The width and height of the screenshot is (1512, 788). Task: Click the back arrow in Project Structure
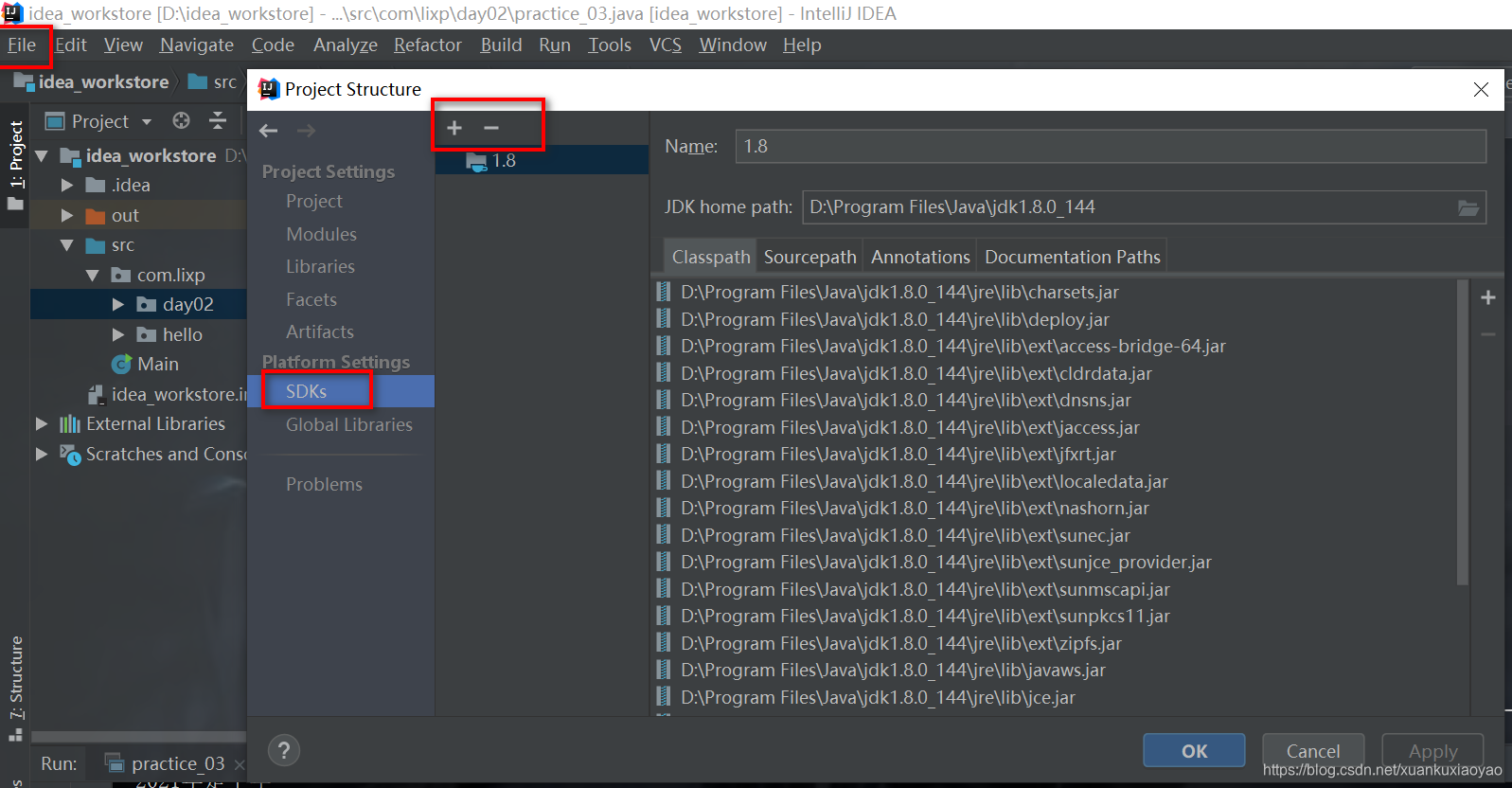269,131
